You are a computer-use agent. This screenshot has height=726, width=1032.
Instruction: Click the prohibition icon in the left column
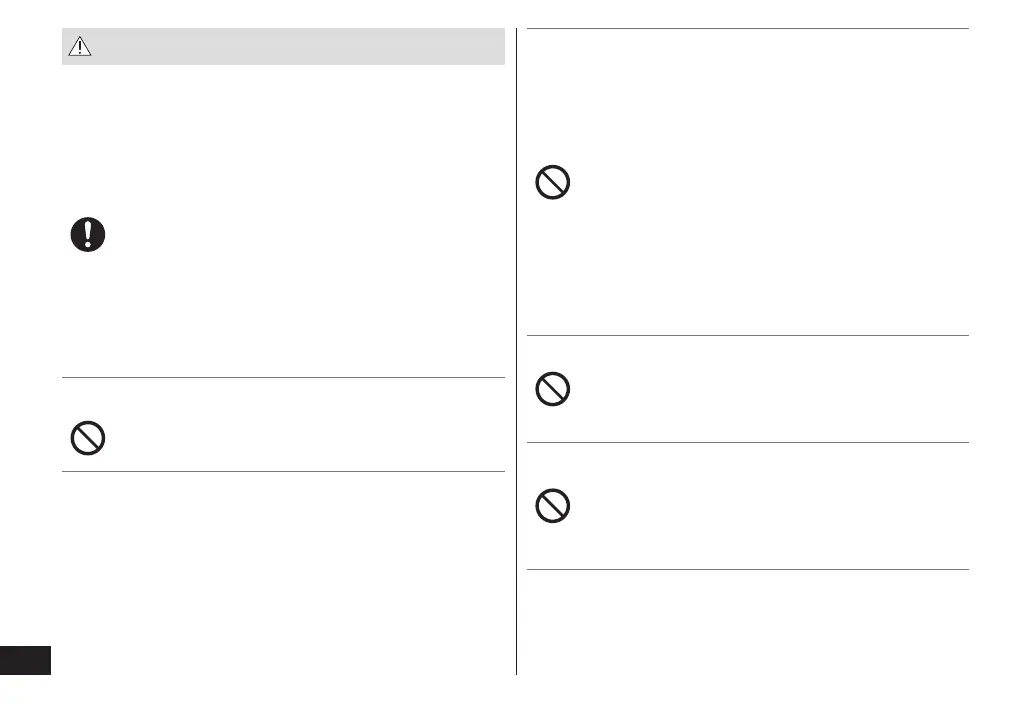(x=88, y=439)
